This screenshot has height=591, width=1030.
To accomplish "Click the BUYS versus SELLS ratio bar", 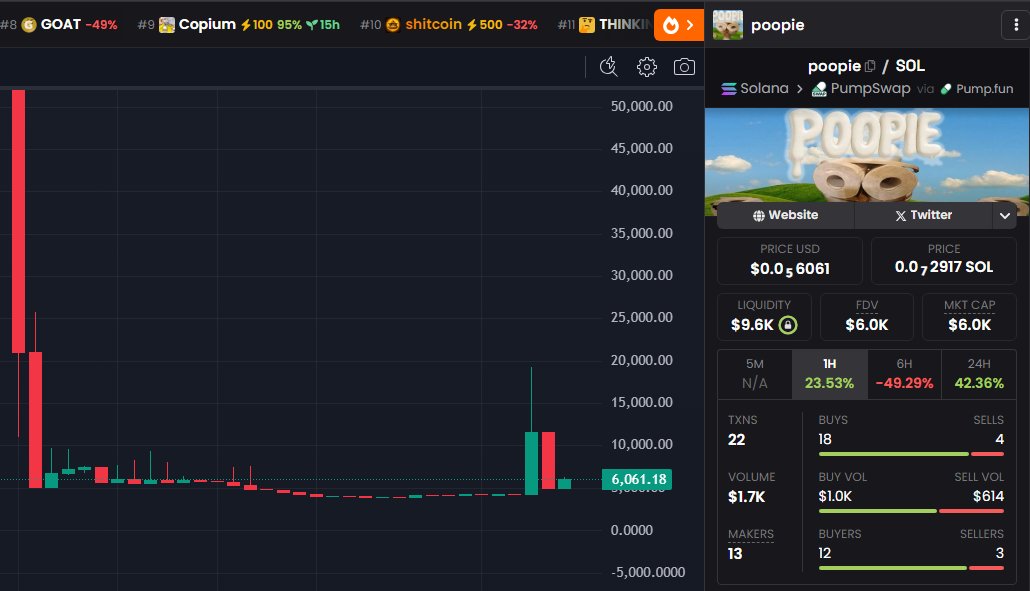I will [x=911, y=454].
